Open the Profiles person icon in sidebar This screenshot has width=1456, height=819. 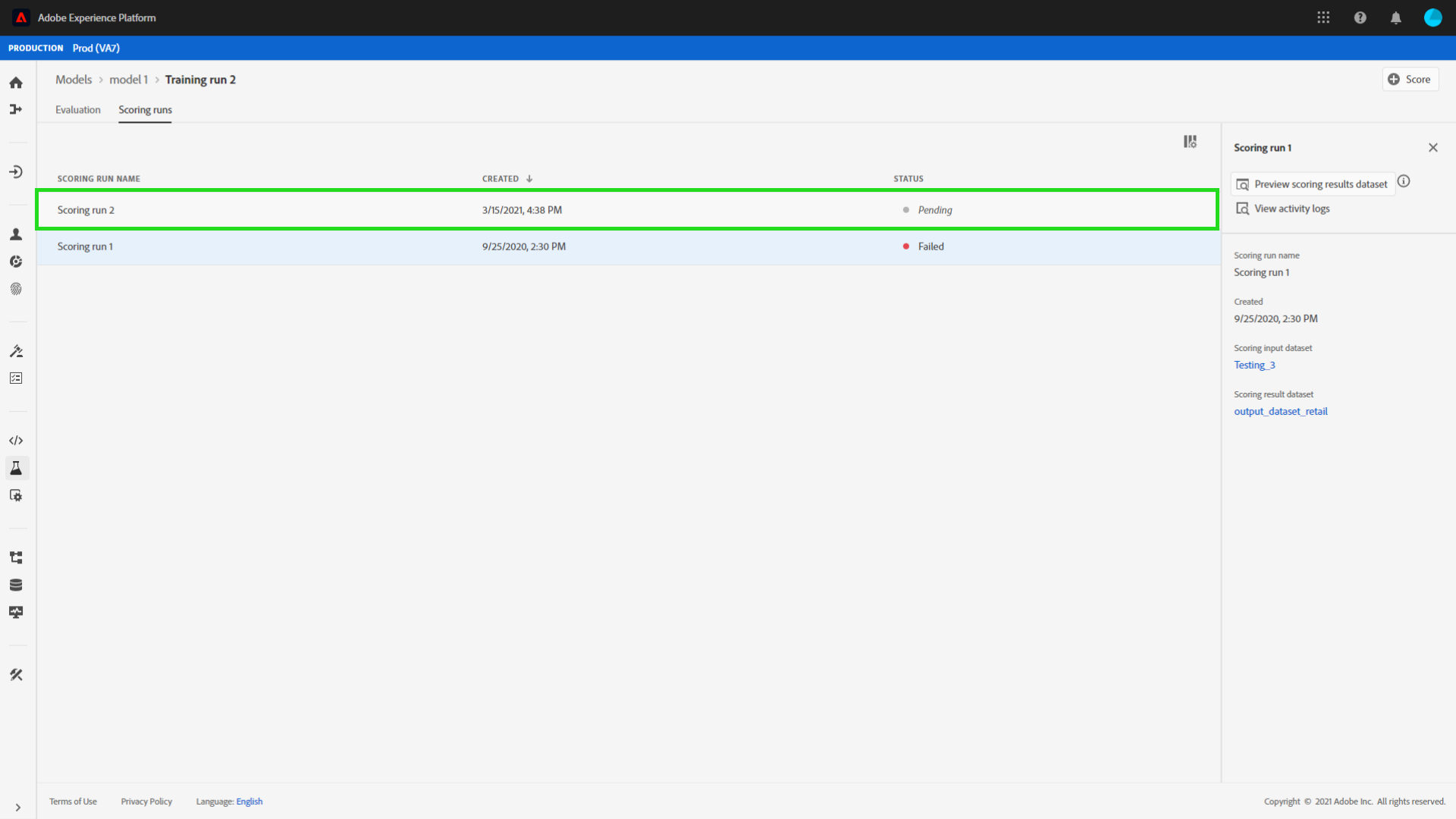tap(16, 234)
